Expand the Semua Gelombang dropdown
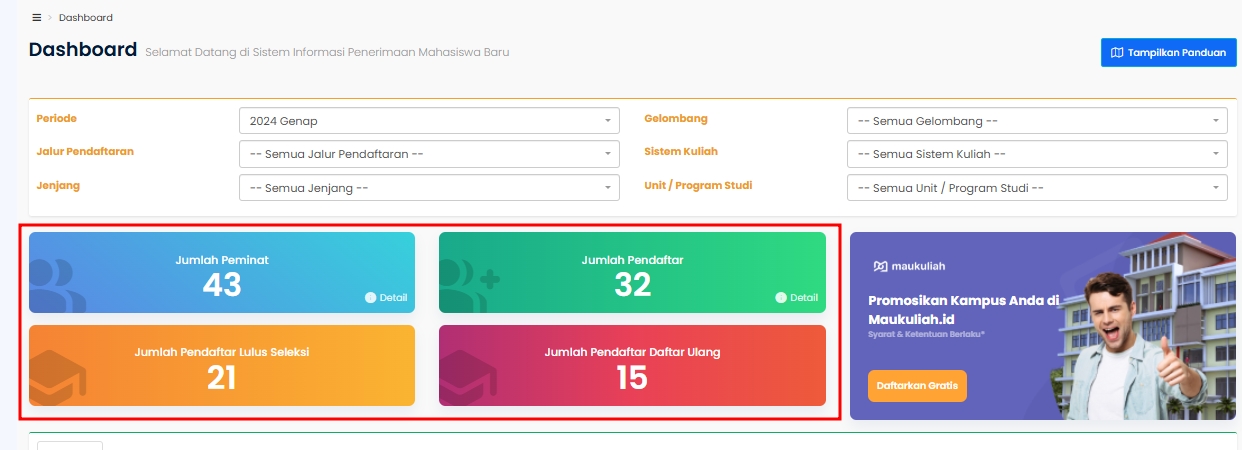The height and width of the screenshot is (450, 1242). click(1036, 121)
